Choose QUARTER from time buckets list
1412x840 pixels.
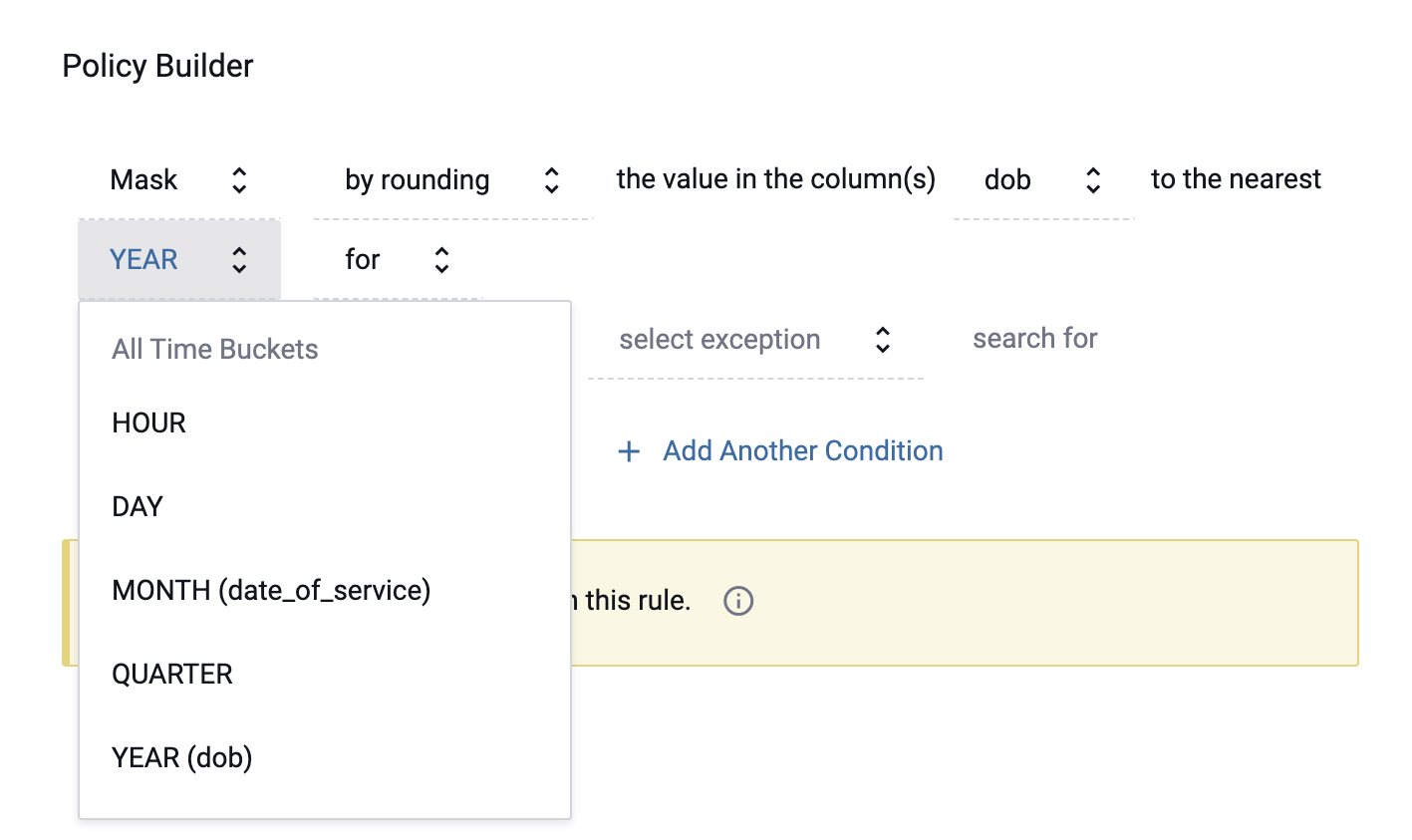325,674
